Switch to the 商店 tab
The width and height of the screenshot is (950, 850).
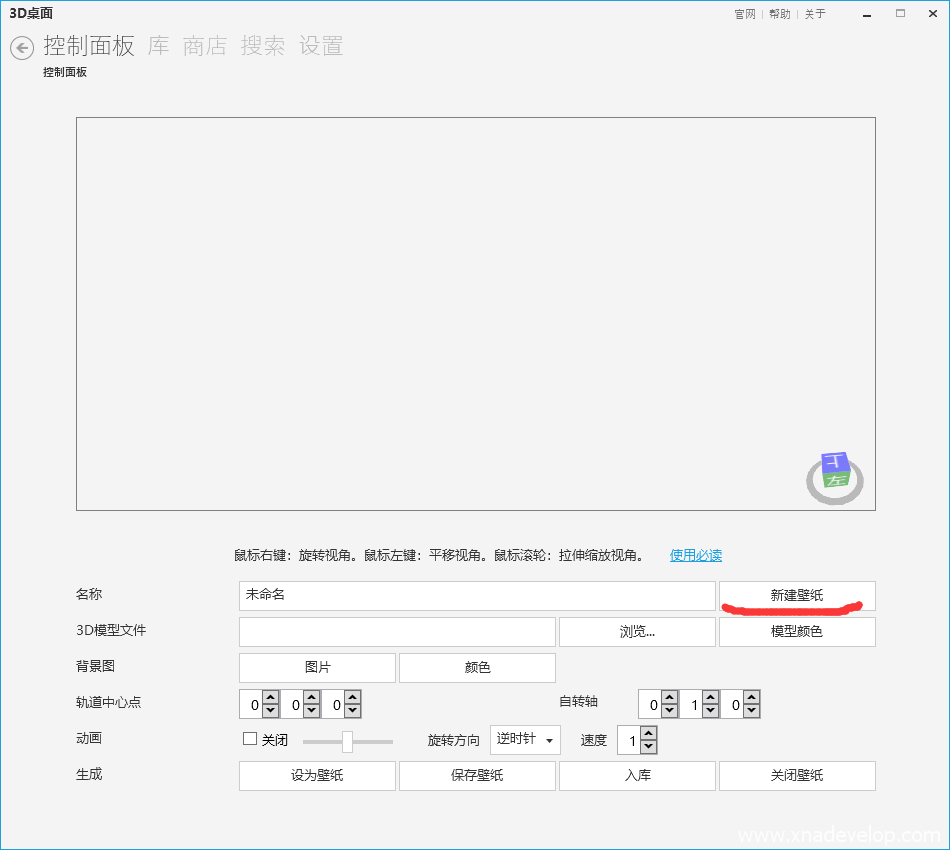205,46
